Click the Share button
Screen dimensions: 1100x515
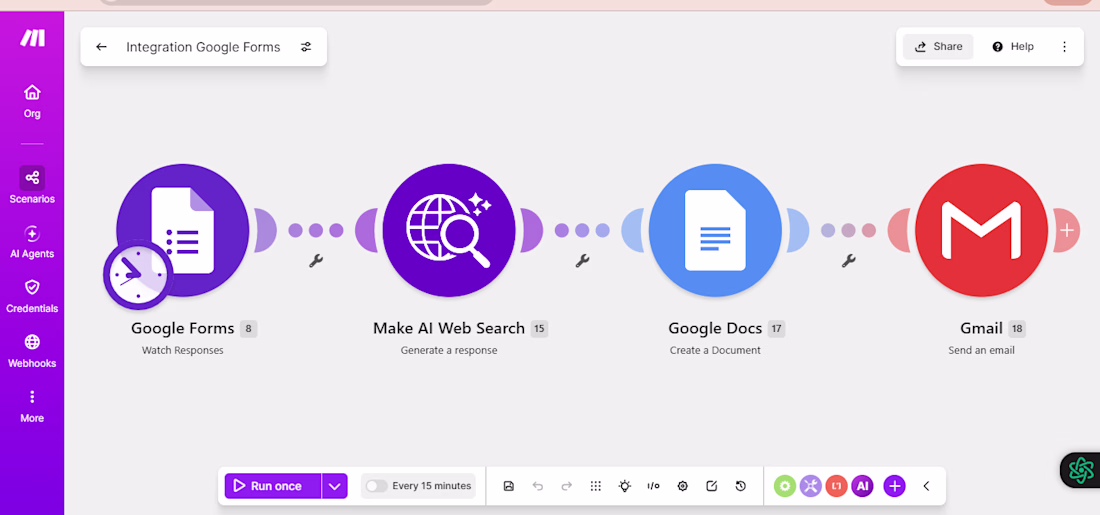point(938,46)
